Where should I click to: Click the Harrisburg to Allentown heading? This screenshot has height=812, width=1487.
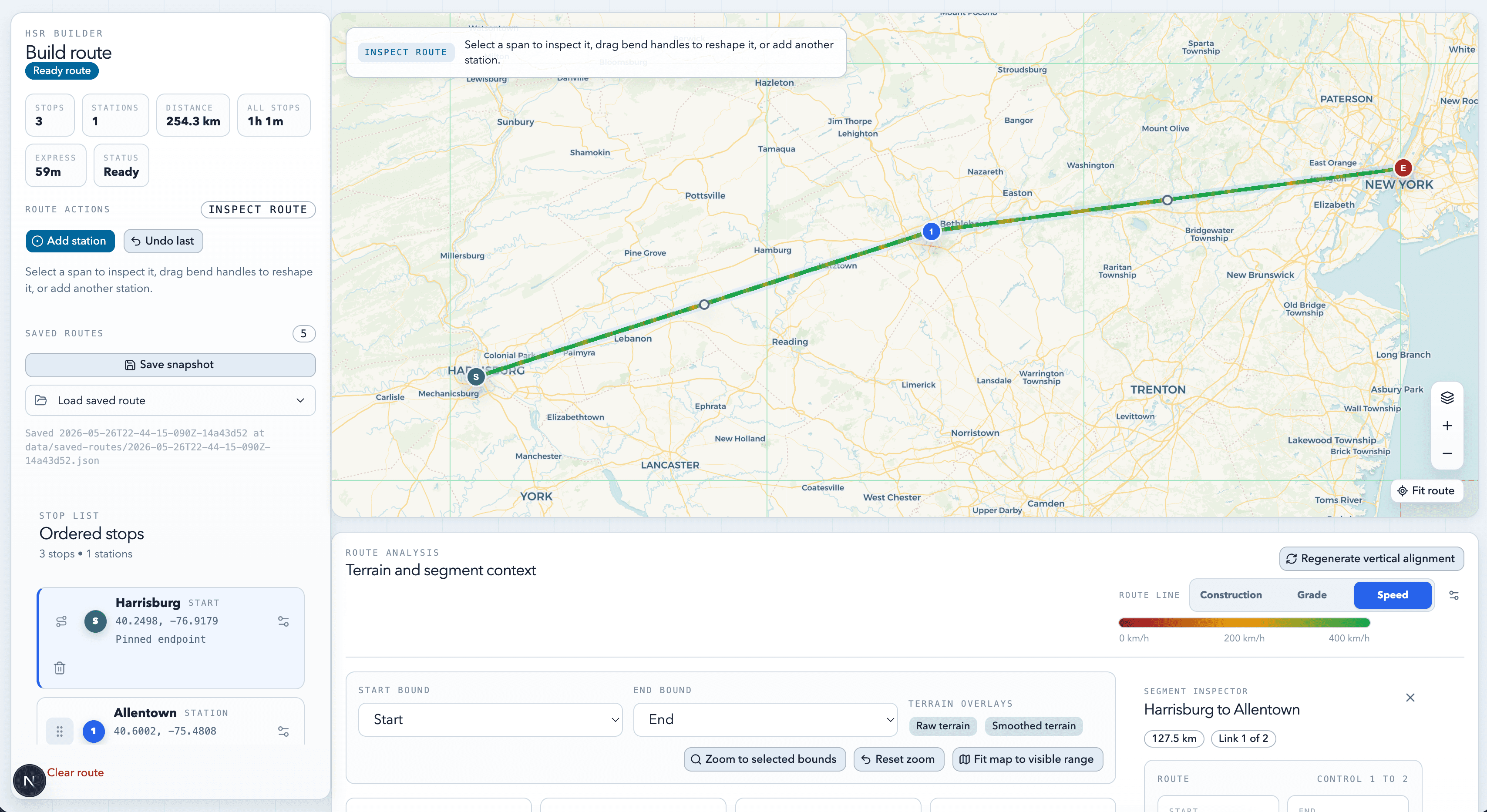click(1221, 709)
